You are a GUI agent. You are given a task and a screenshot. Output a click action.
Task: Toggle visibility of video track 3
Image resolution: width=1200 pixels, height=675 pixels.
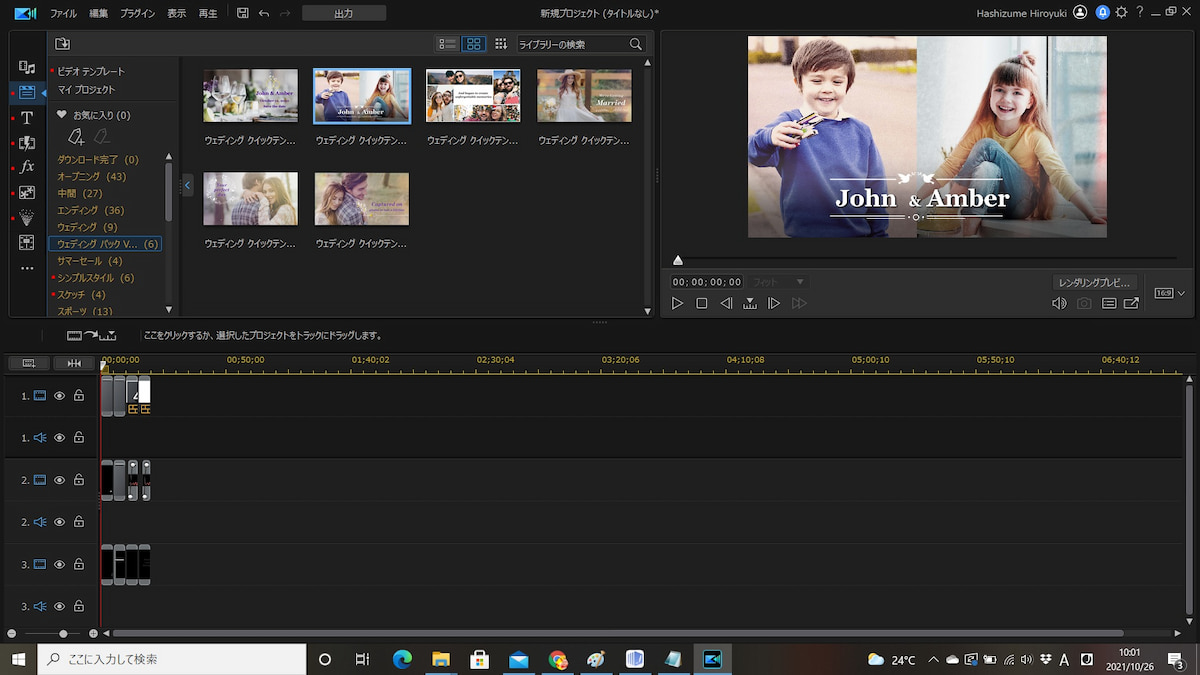[59, 564]
